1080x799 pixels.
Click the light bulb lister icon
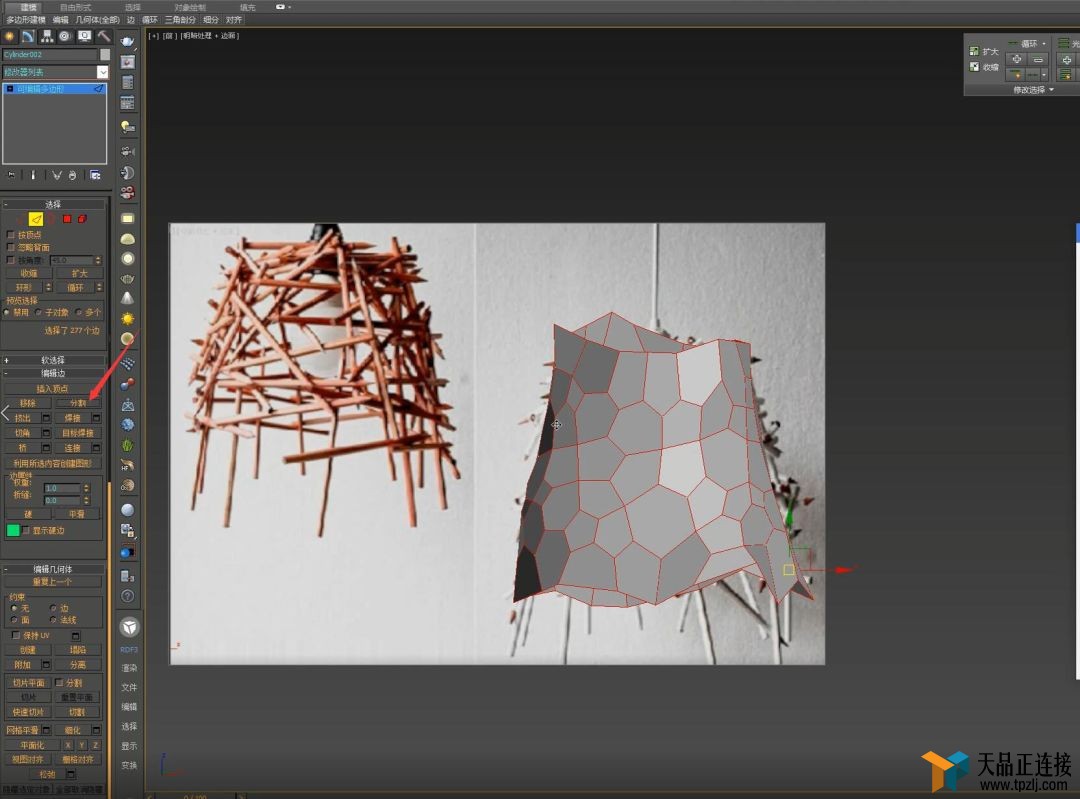click(x=127, y=127)
